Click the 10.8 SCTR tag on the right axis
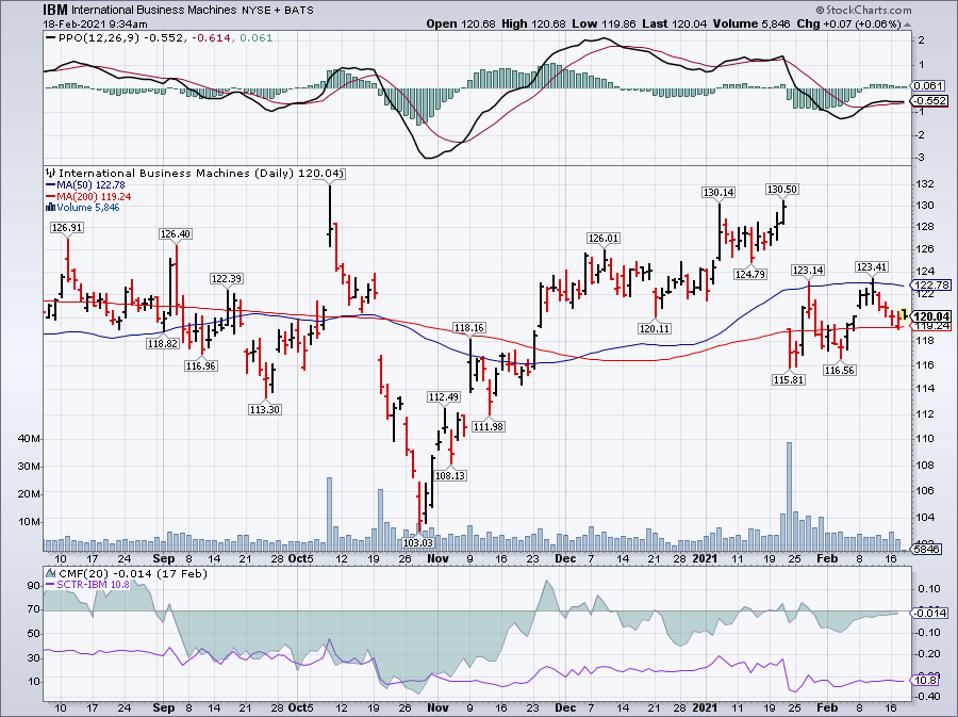The width and height of the screenshot is (958, 717). [x=924, y=680]
